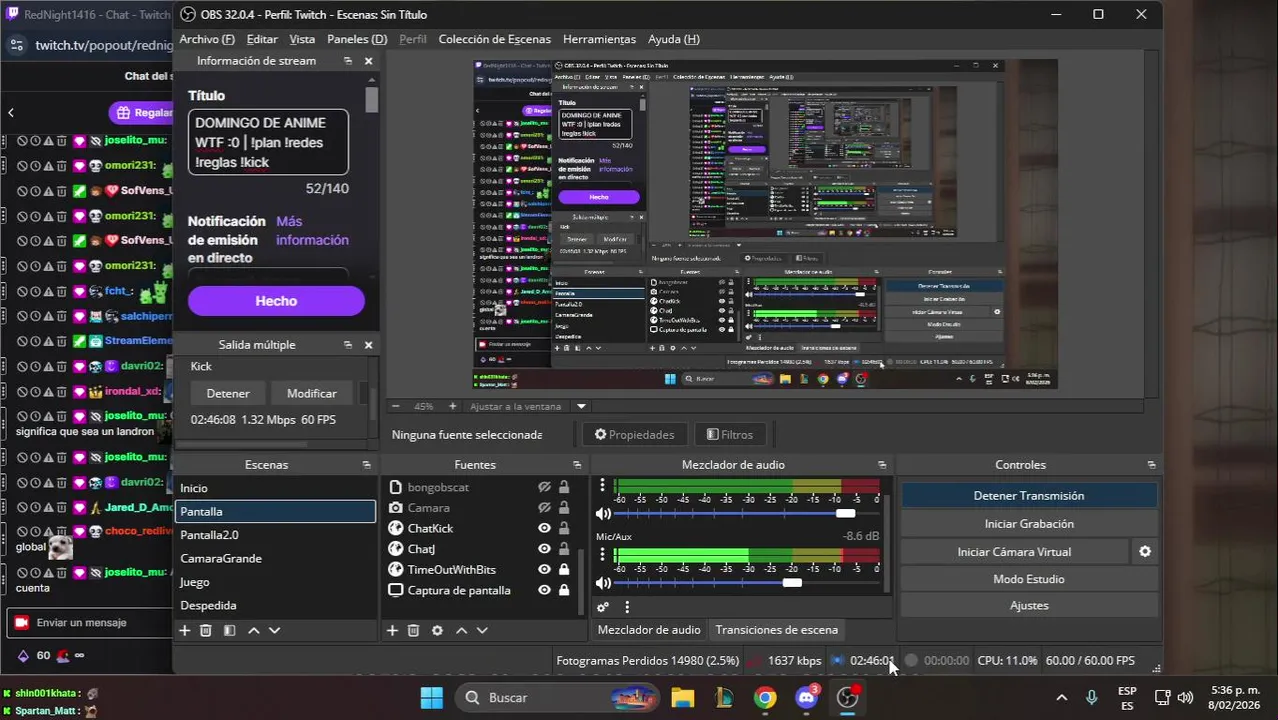This screenshot has height=720, width=1278.
Task: Close the Información de stream dock
Action: tap(368, 61)
